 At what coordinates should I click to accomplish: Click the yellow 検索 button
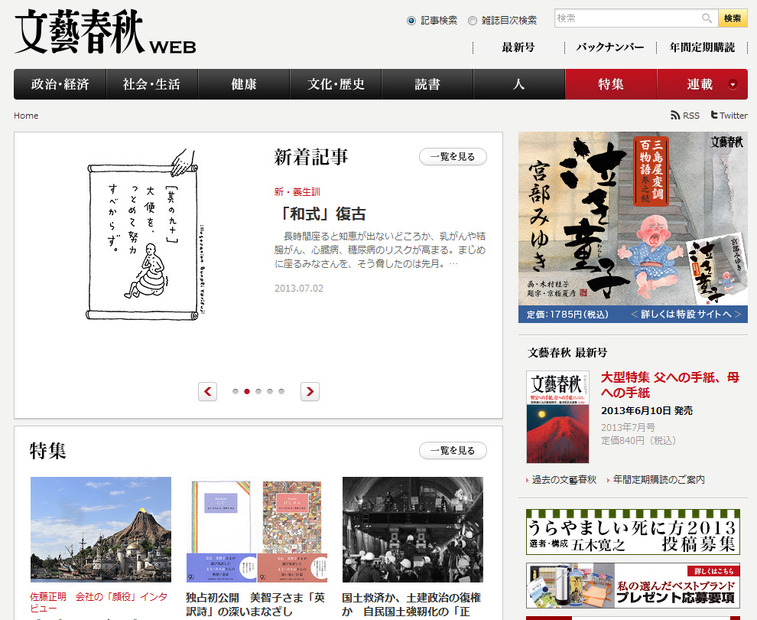732,18
